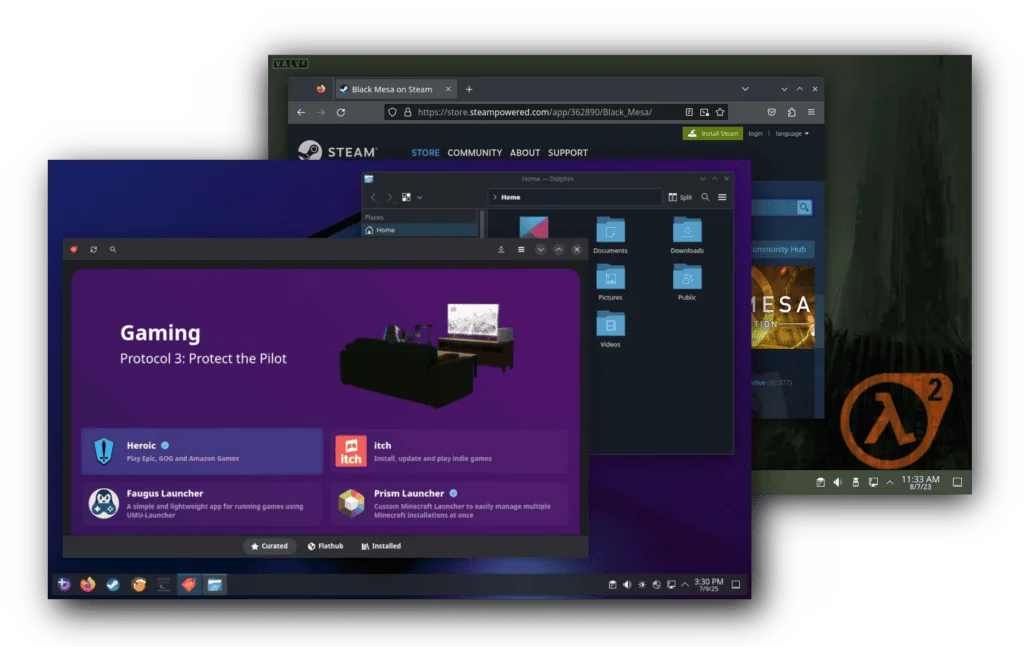Open the Downloads icon in the app store toolbar
This screenshot has height=647, width=1024.
tap(501, 249)
